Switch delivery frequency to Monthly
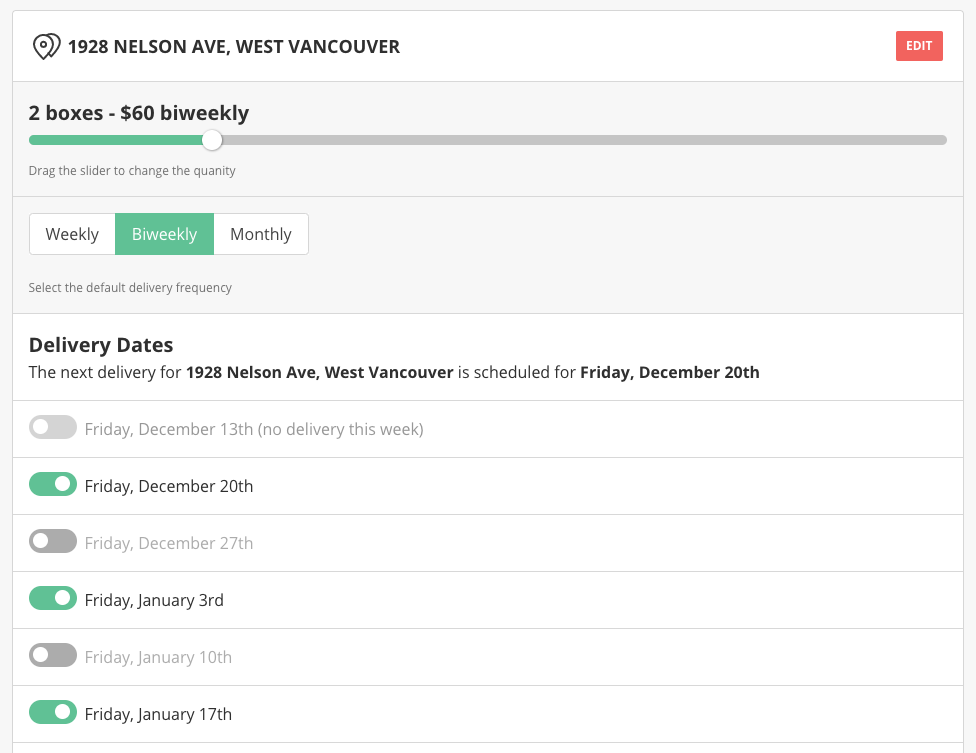976x753 pixels. pyautogui.click(x=261, y=234)
